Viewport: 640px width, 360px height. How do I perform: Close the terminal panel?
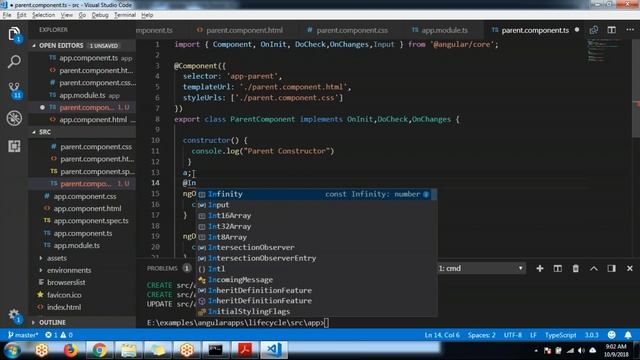tap(630, 268)
